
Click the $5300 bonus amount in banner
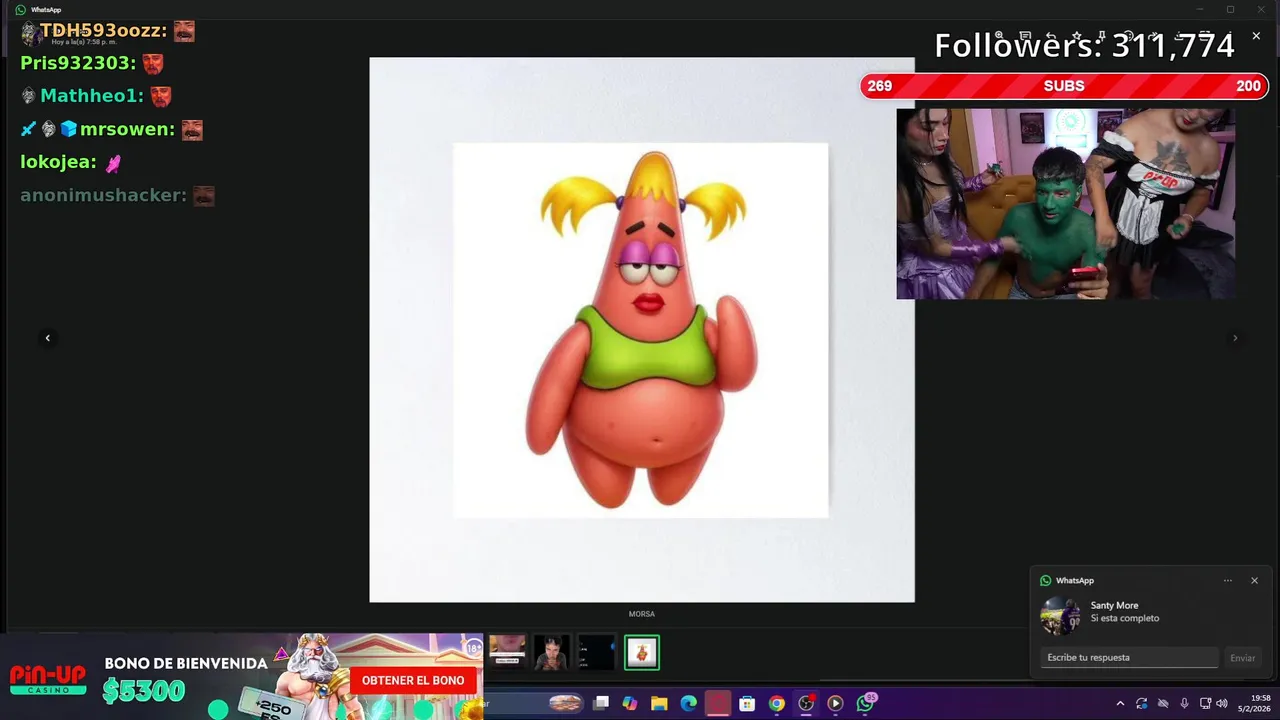[x=144, y=691]
